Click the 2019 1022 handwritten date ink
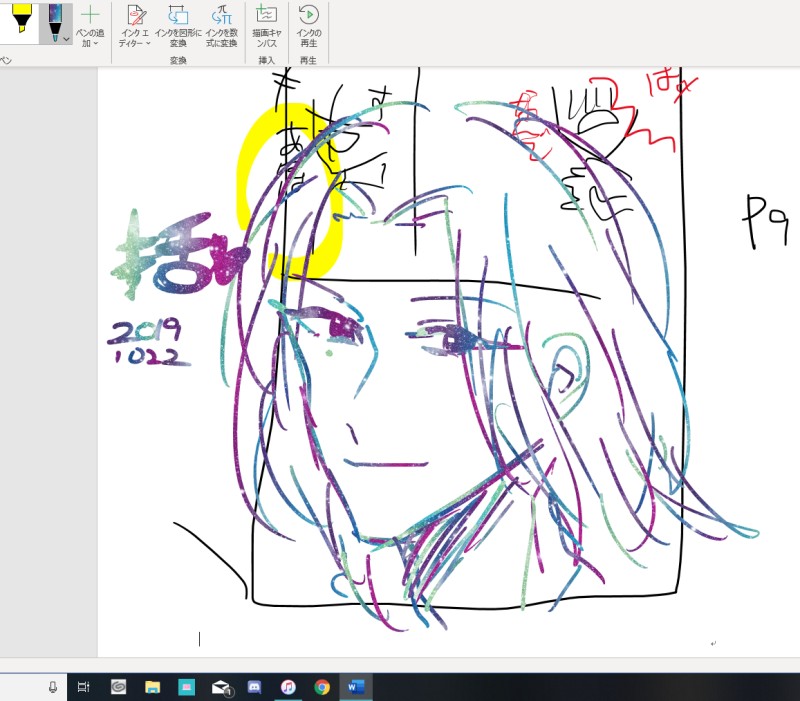This screenshot has width=800, height=701. (x=148, y=342)
